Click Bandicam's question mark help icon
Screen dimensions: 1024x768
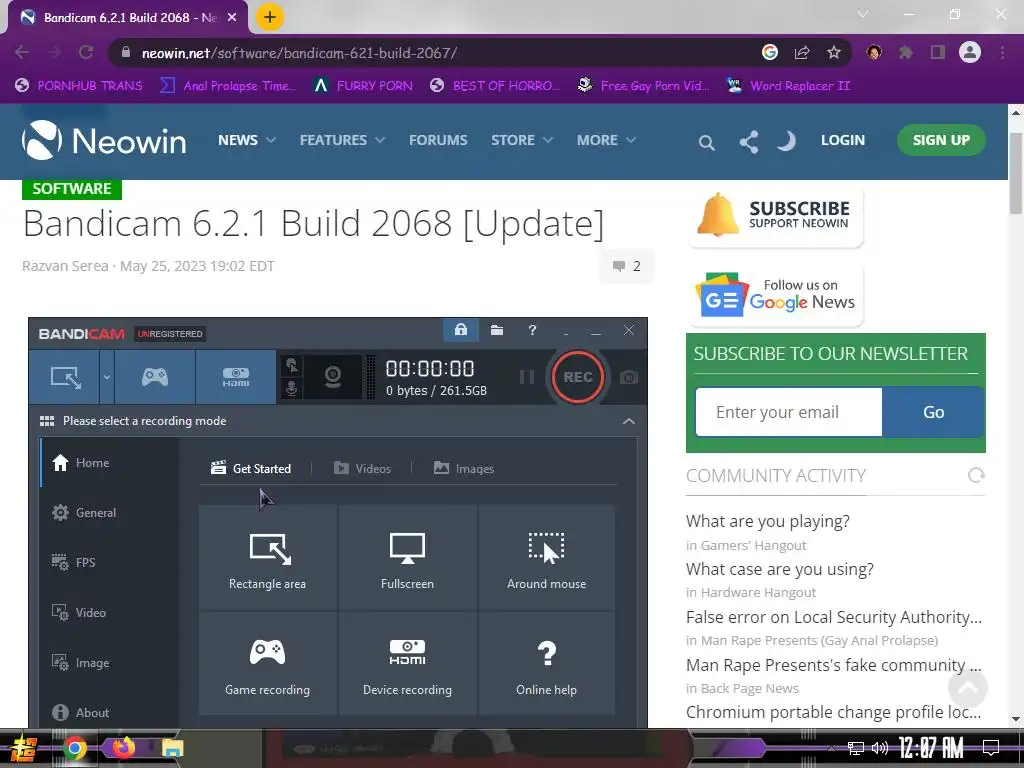tap(532, 330)
